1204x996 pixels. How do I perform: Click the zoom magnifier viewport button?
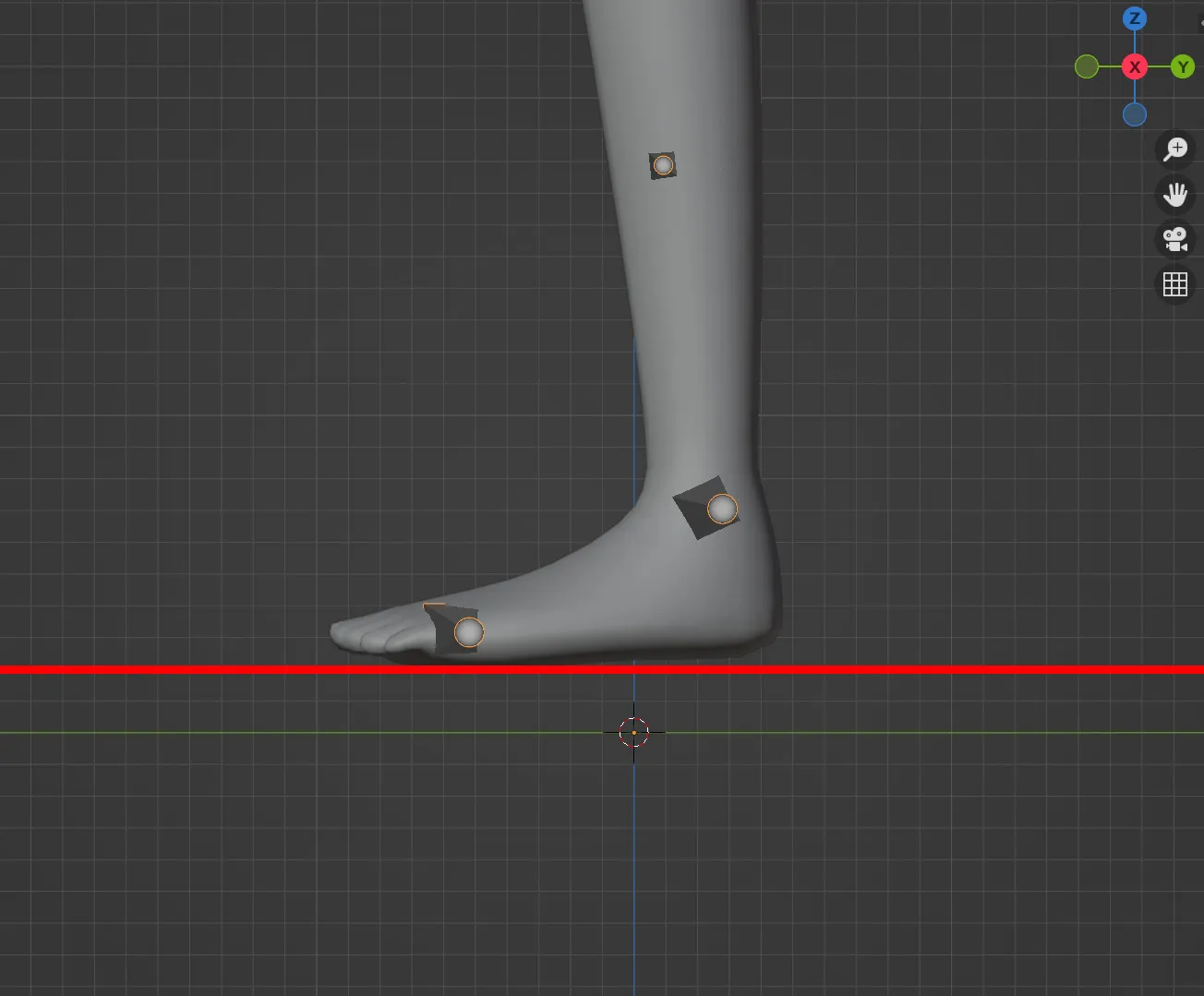point(1175,149)
